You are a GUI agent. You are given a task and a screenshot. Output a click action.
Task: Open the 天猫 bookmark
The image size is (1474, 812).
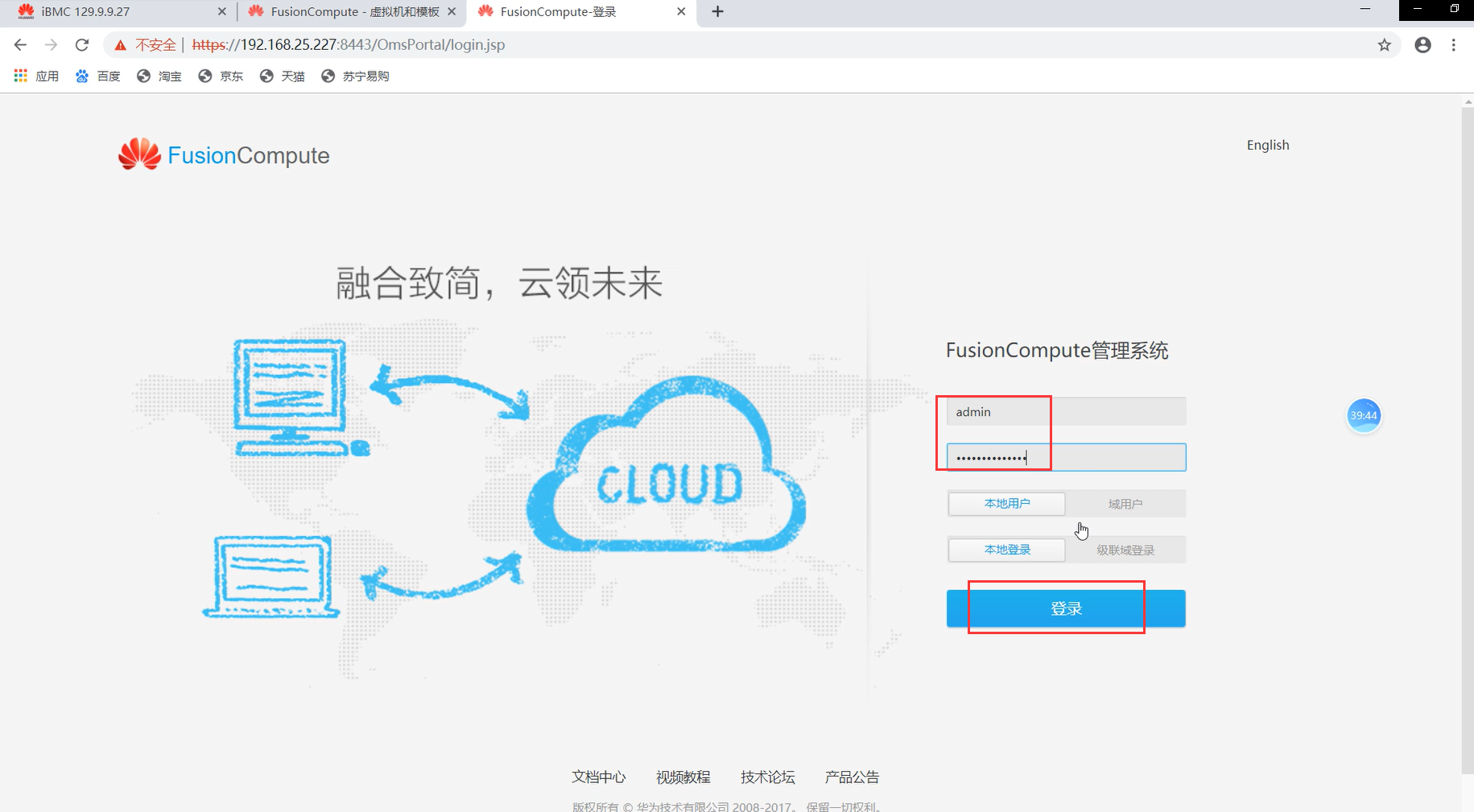click(283, 76)
